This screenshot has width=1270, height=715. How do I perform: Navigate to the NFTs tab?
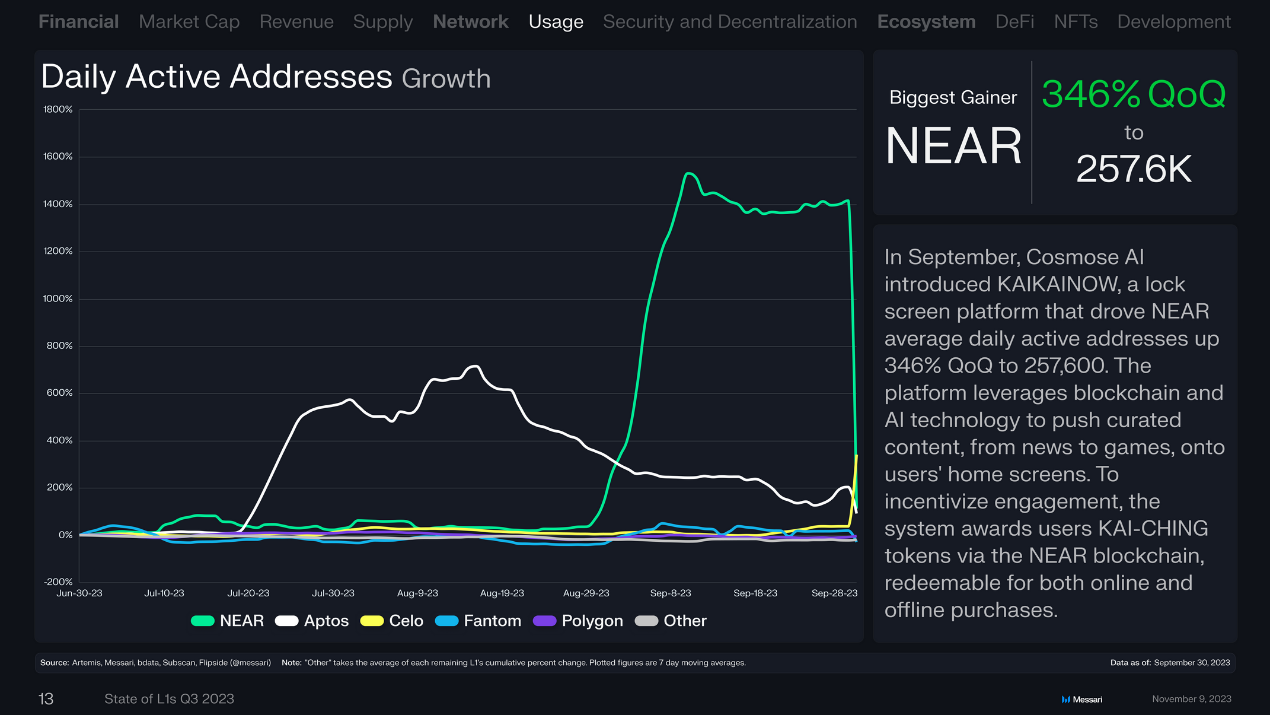click(1076, 21)
